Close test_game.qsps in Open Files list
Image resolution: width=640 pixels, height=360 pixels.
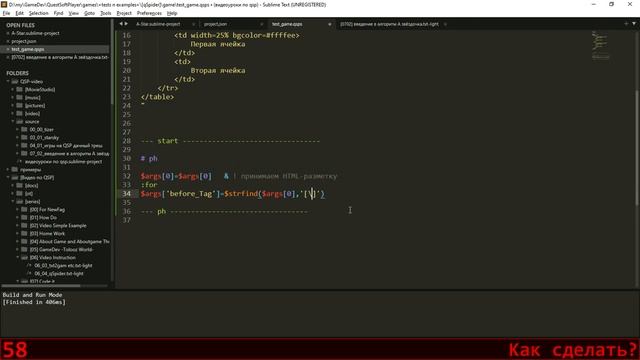click(x=8, y=49)
